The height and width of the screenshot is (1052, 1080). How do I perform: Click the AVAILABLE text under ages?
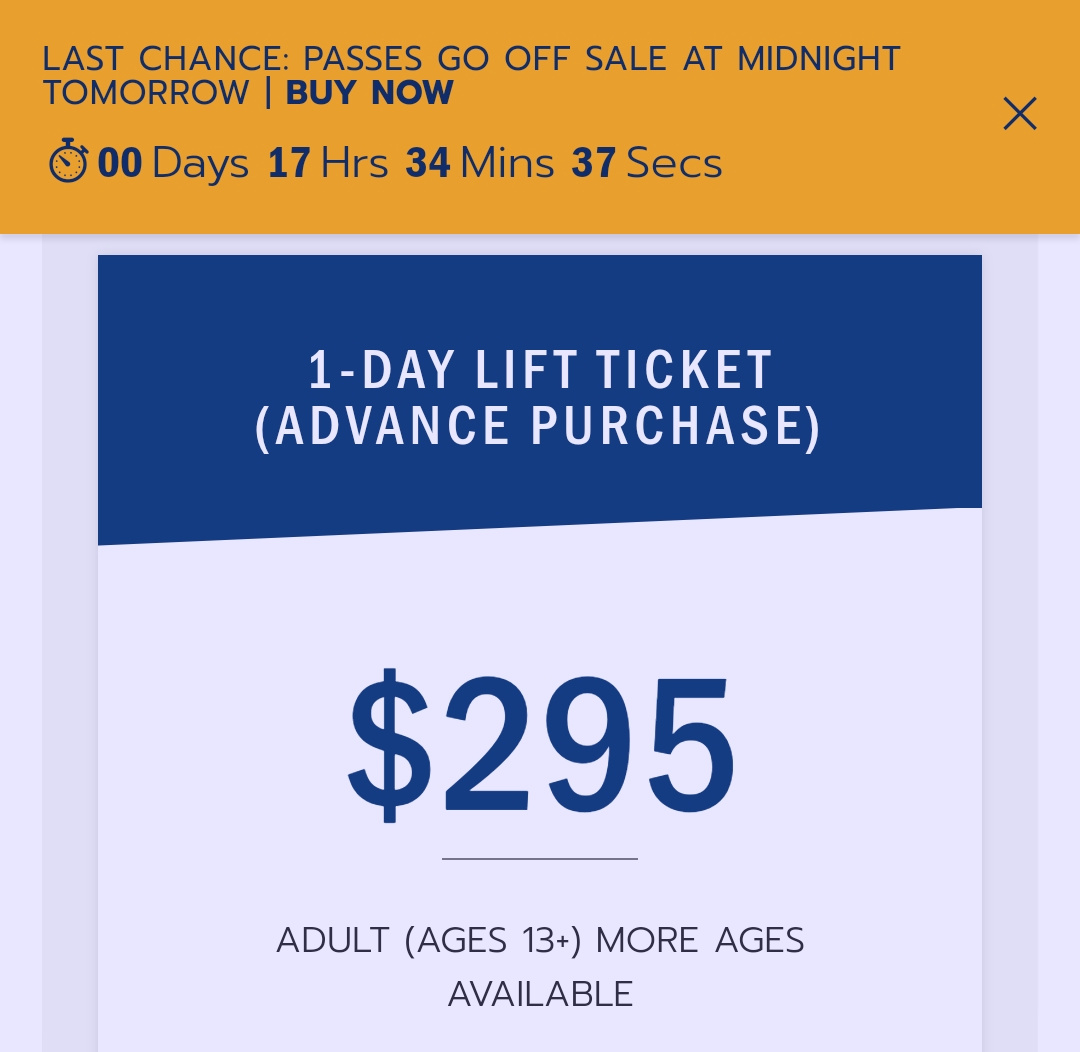click(540, 994)
